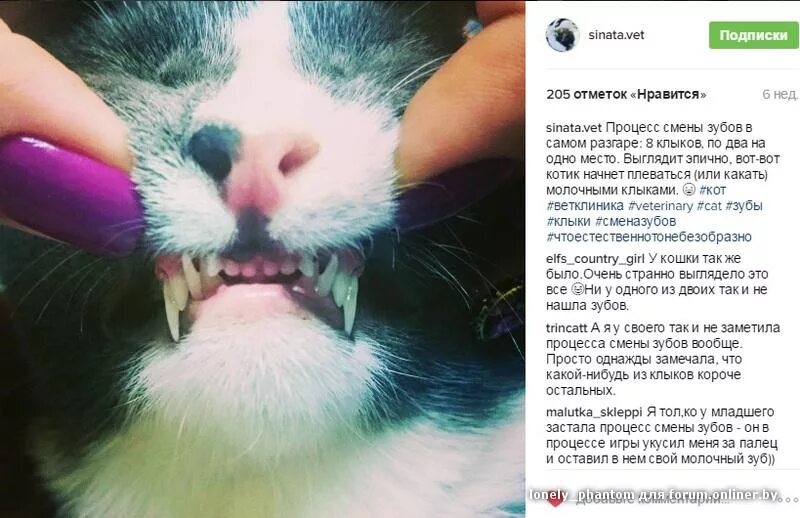Open the #ветклиника hashtag
The height and width of the screenshot is (518, 800).
(x=585, y=206)
